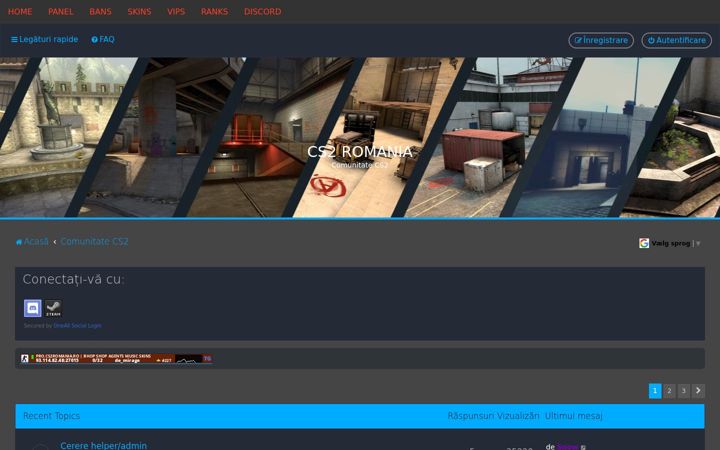Viewport: 720px width, 450px height.
Task: Open the HOME menu item
Action: pyautogui.click(x=20, y=12)
